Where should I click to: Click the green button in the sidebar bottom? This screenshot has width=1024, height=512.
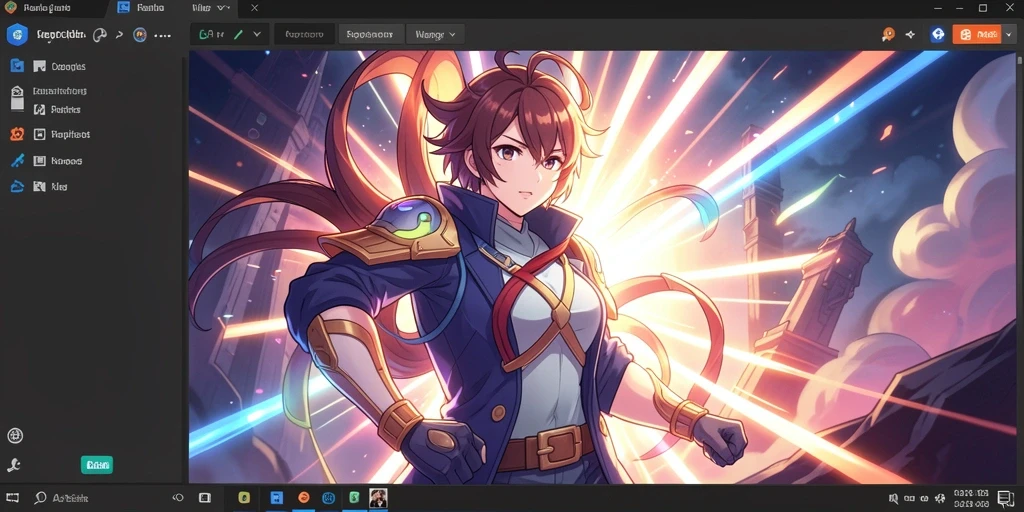click(97, 465)
